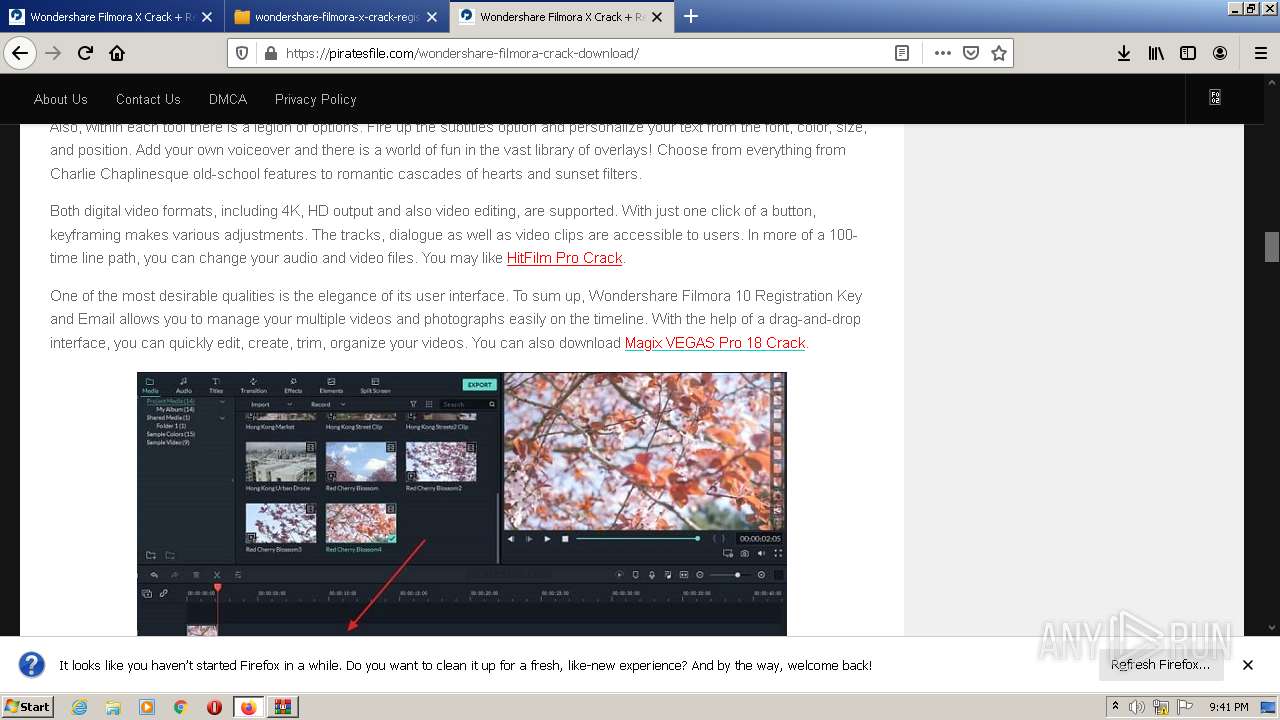Grab the vertical page scrollbar thumb
The height and width of the screenshot is (720, 1280).
point(1272,246)
